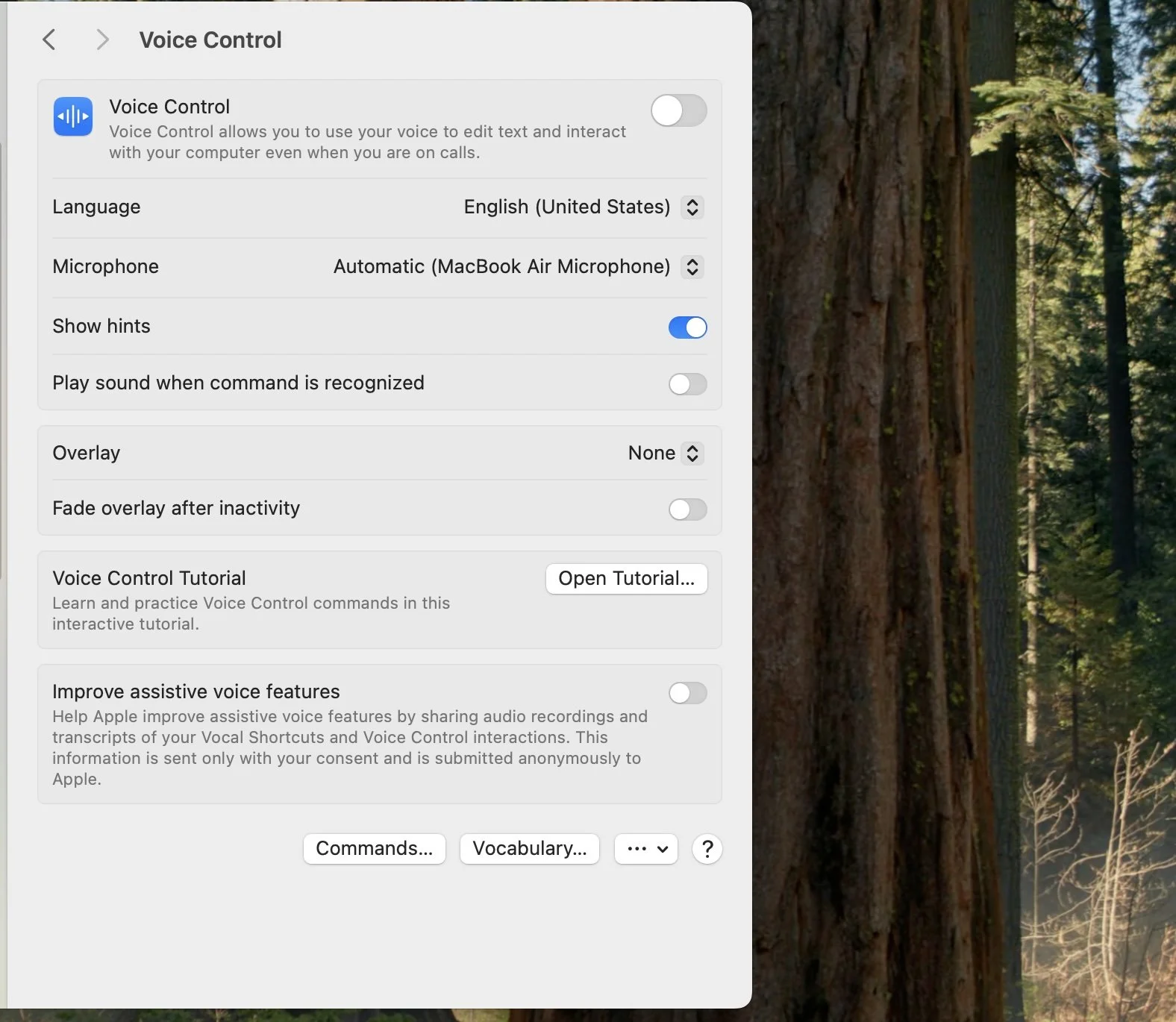The height and width of the screenshot is (1022, 1176).
Task: Click the Open Tutorial… button
Action: coord(627,579)
